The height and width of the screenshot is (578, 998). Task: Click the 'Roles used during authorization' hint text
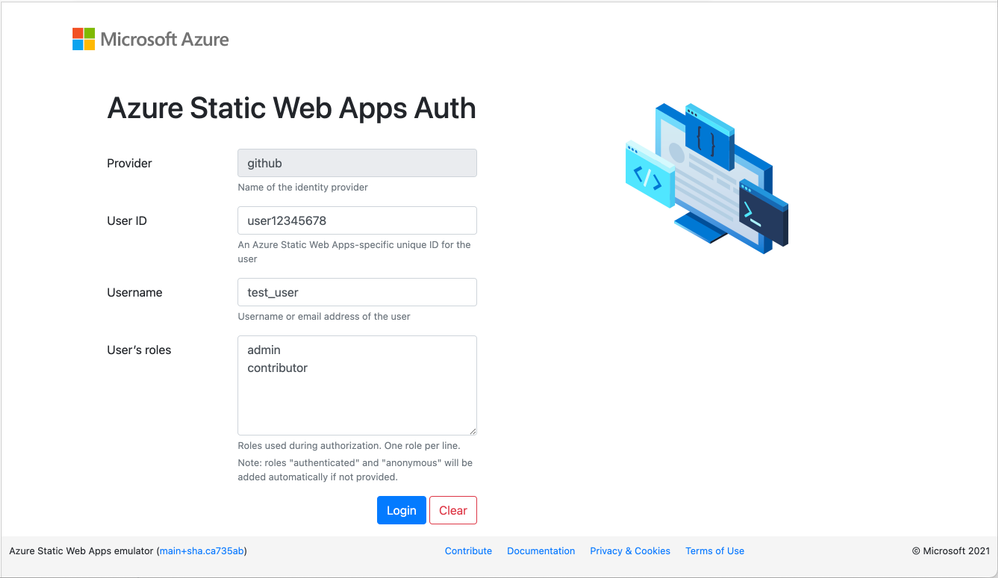click(x=349, y=446)
